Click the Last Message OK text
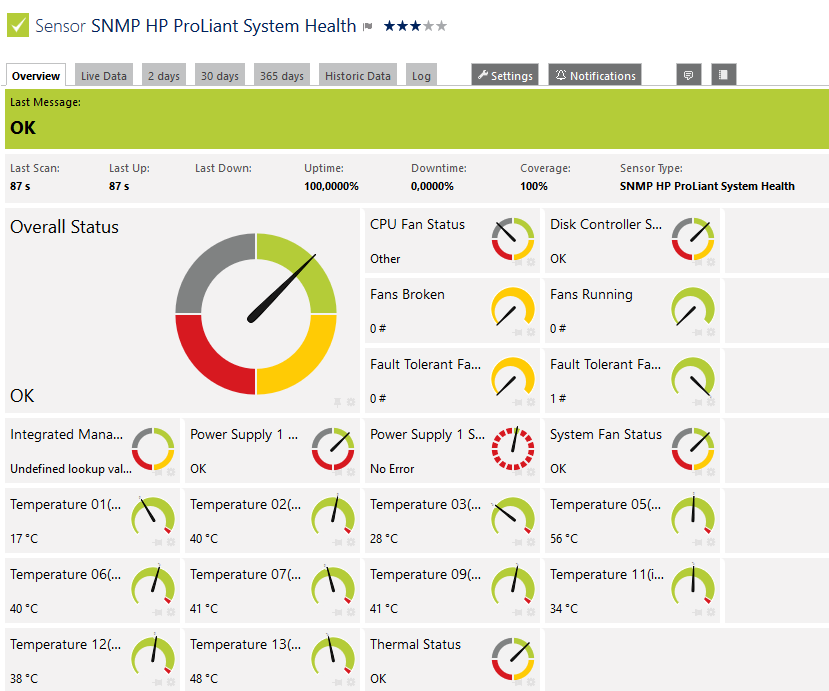829x691 pixels. click(23, 128)
